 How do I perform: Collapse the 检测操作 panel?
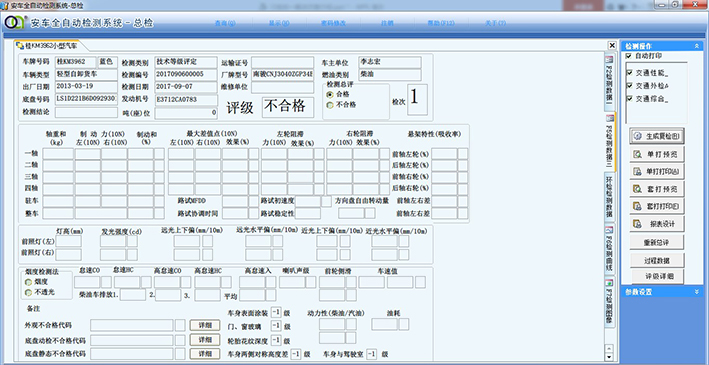697,46
